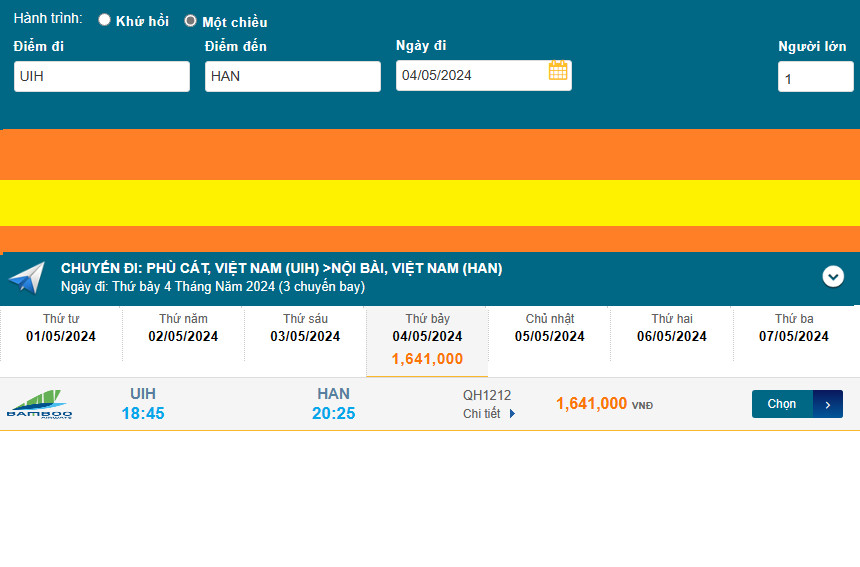This screenshot has width=860, height=567.
Task: Click into the Điểm đến HAN field
Action: [x=292, y=76]
